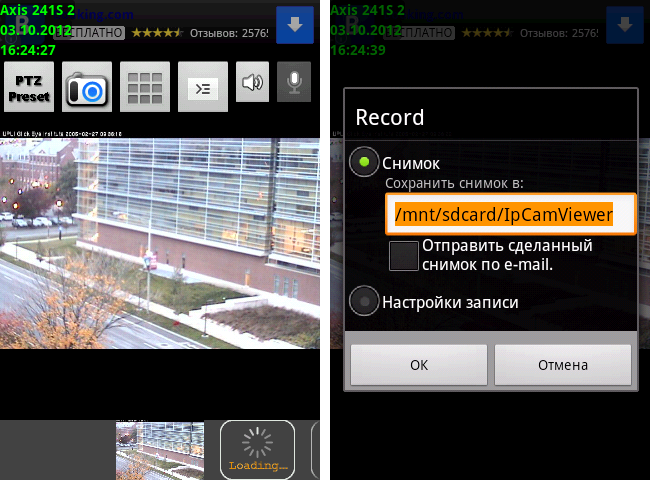Click the Отмена cancel button

[563, 365]
